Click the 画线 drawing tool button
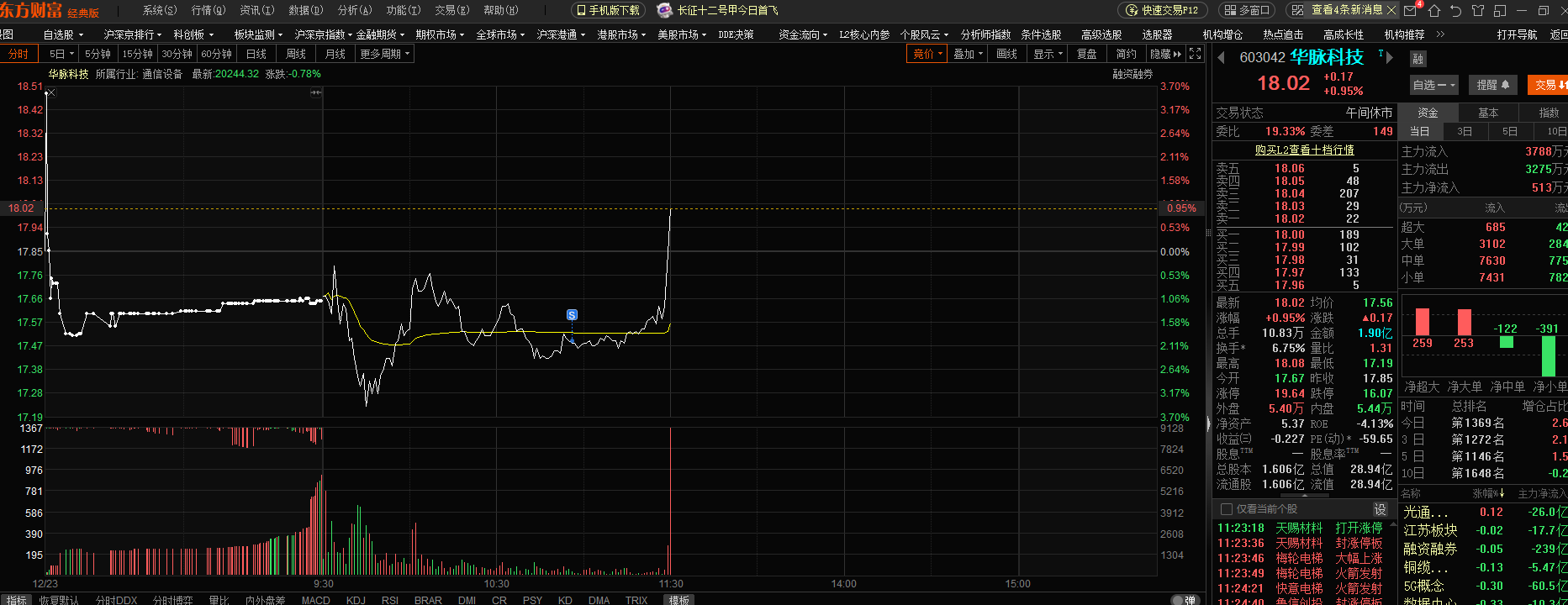Image resolution: width=1568 pixels, height=605 pixels. coord(1007,54)
